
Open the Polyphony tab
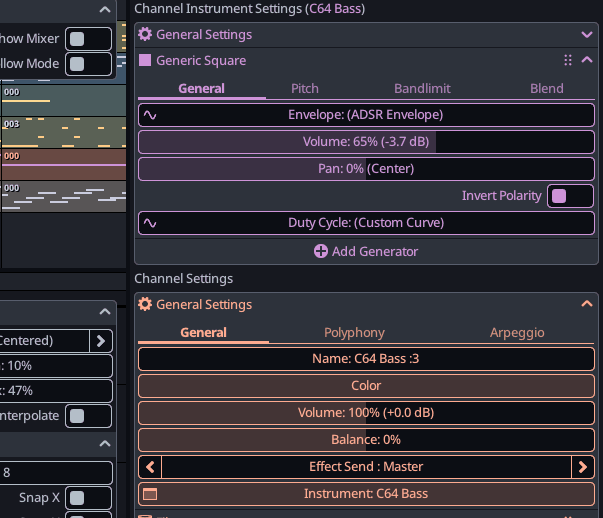point(354,332)
